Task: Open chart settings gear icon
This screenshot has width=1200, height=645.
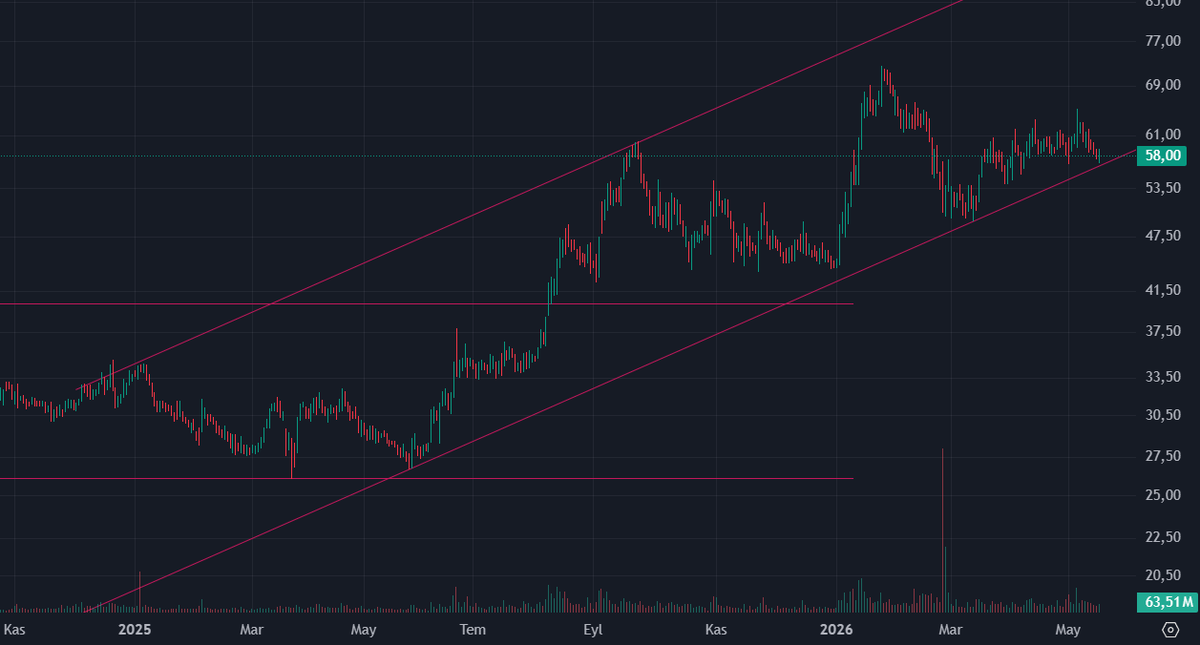Action: pos(1171,630)
